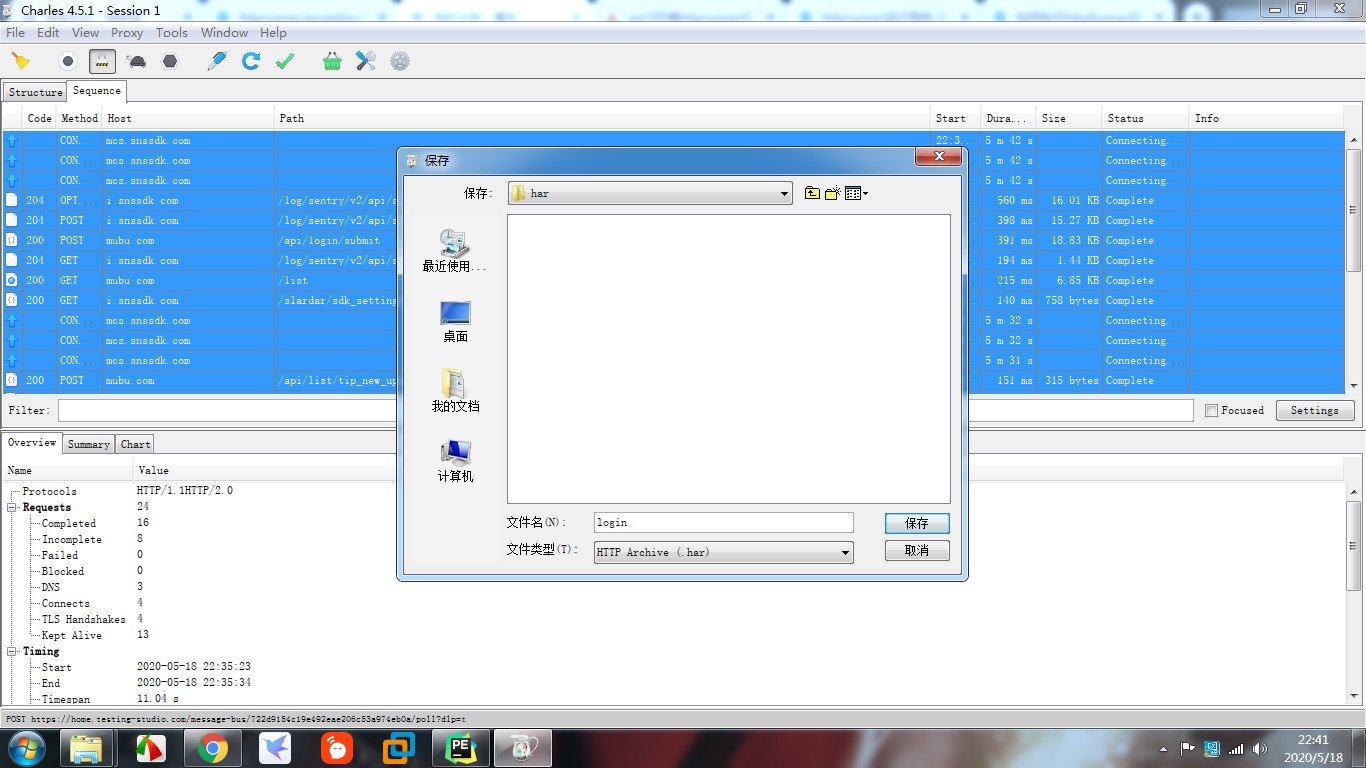Screen dimensions: 1366x768
Task: Sort by the Code column header
Action: coord(39,118)
